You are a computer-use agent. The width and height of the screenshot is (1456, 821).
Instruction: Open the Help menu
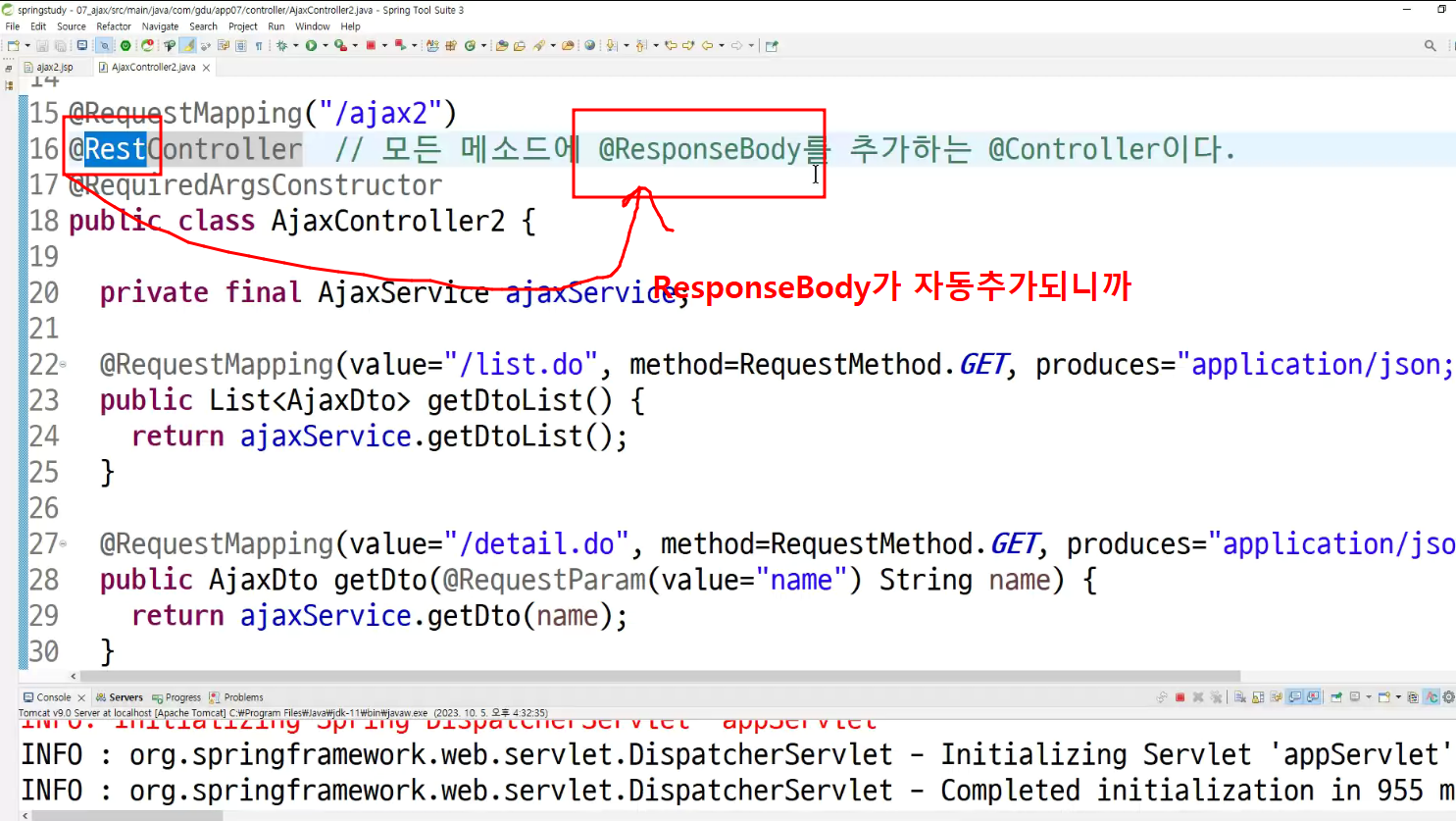point(350,26)
